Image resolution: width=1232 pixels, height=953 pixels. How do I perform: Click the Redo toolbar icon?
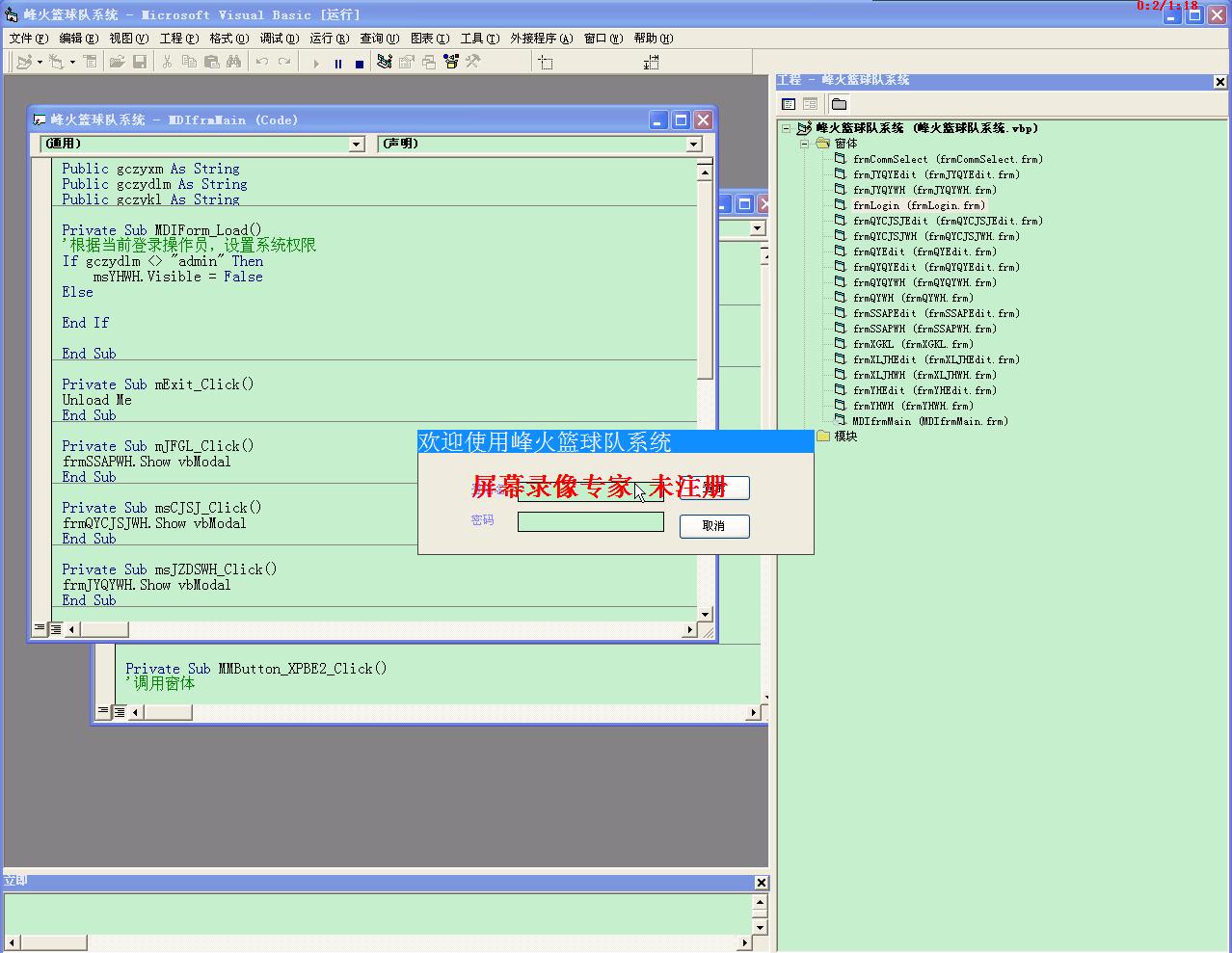pos(284,62)
